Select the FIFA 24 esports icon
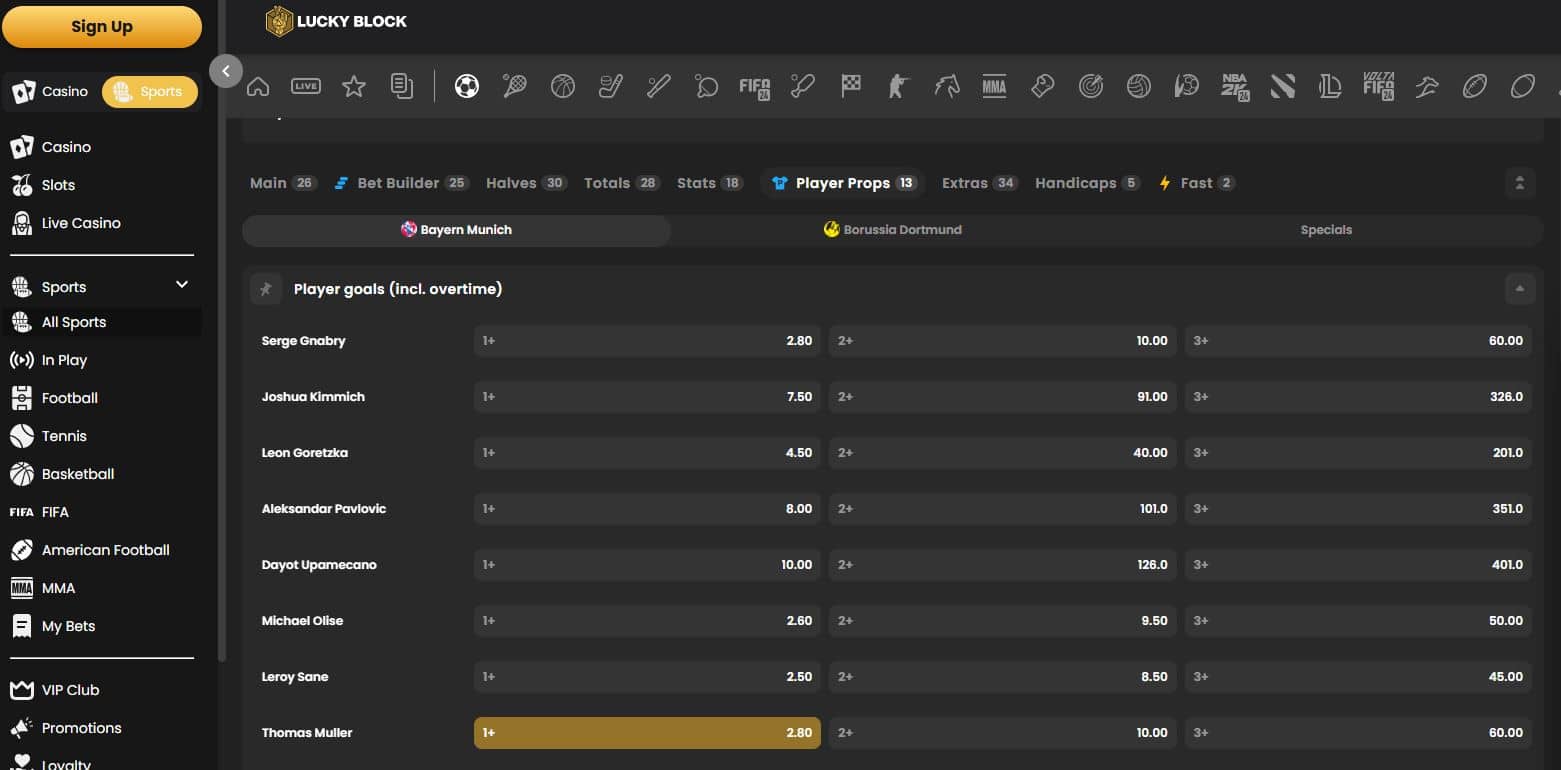 tap(755, 87)
